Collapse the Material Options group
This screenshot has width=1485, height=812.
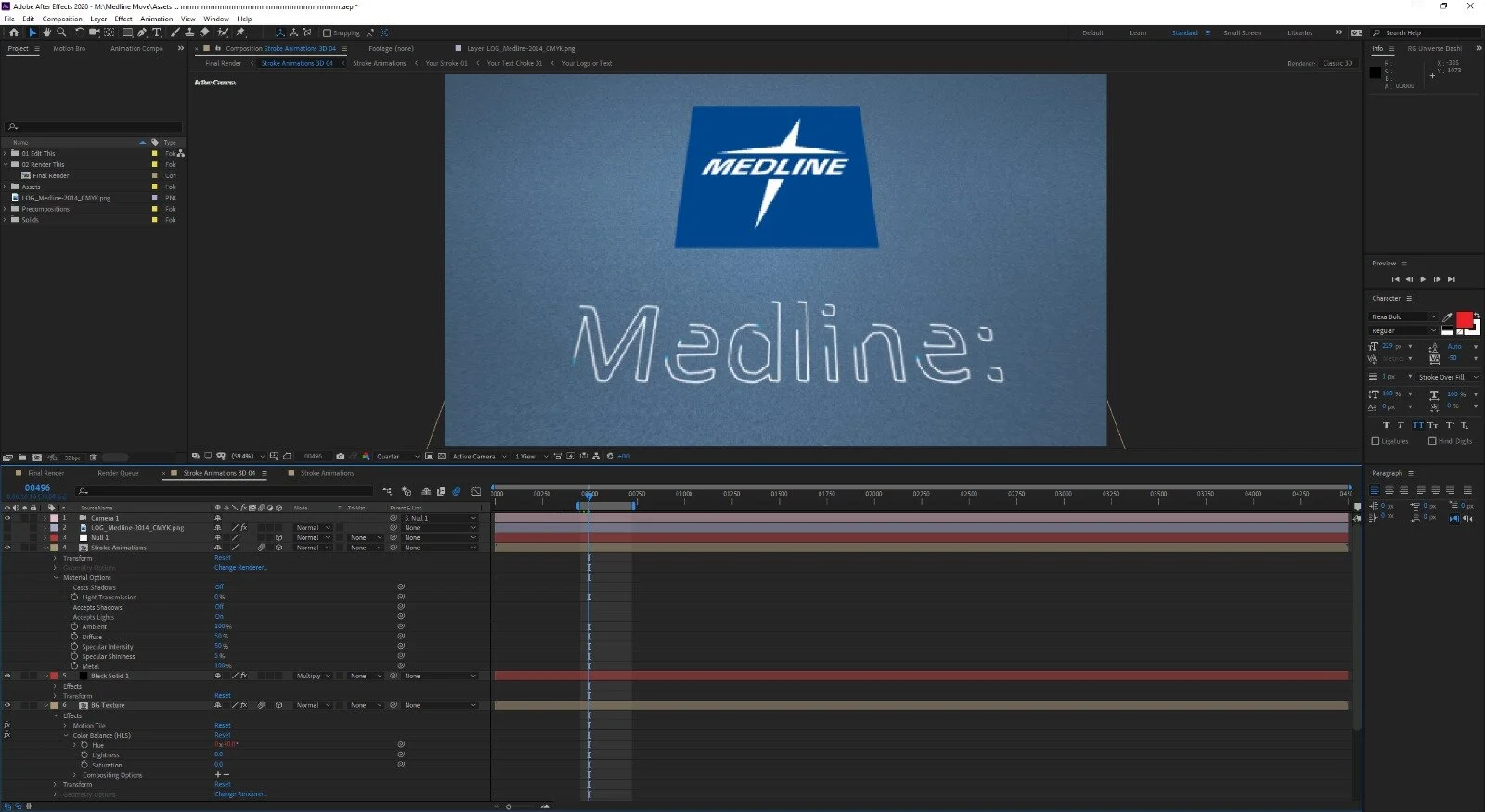coord(56,577)
